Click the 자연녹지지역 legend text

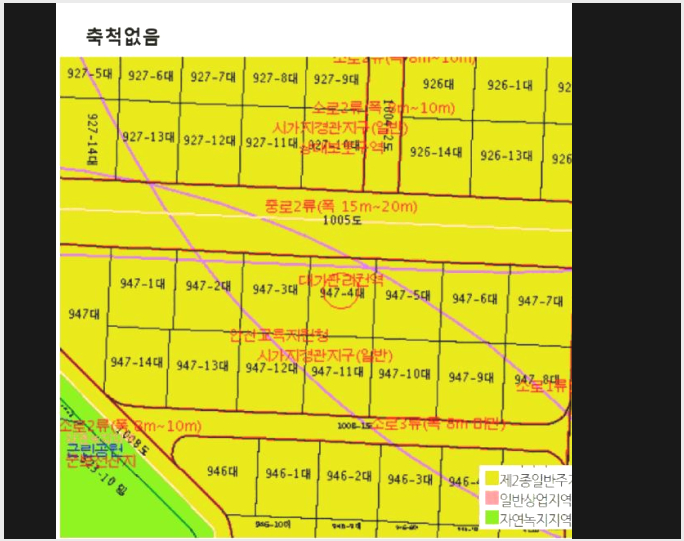(535, 520)
